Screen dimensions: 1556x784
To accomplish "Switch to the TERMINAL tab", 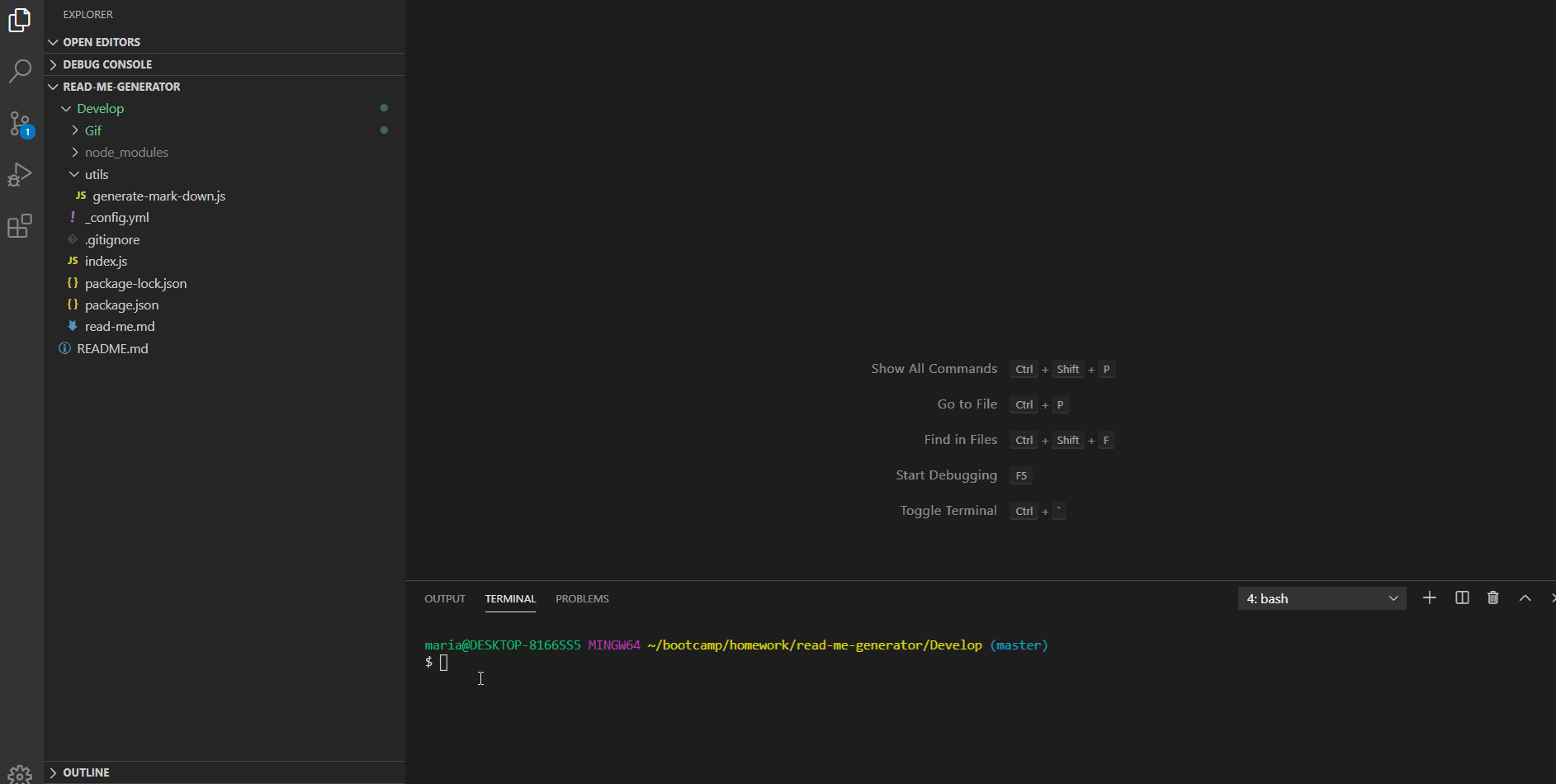I will coord(510,599).
